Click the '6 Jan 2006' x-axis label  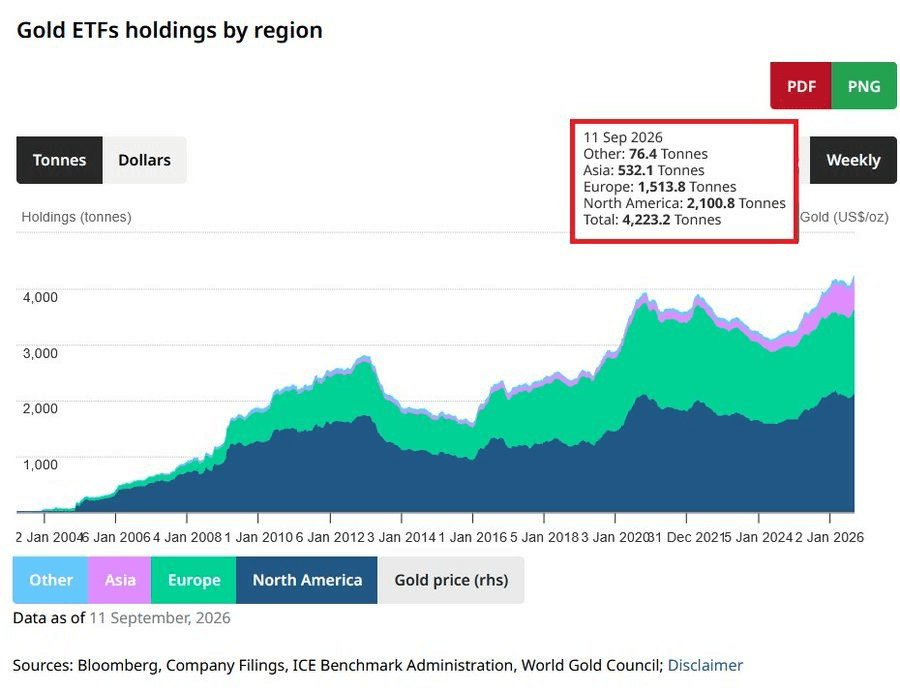click(116, 537)
